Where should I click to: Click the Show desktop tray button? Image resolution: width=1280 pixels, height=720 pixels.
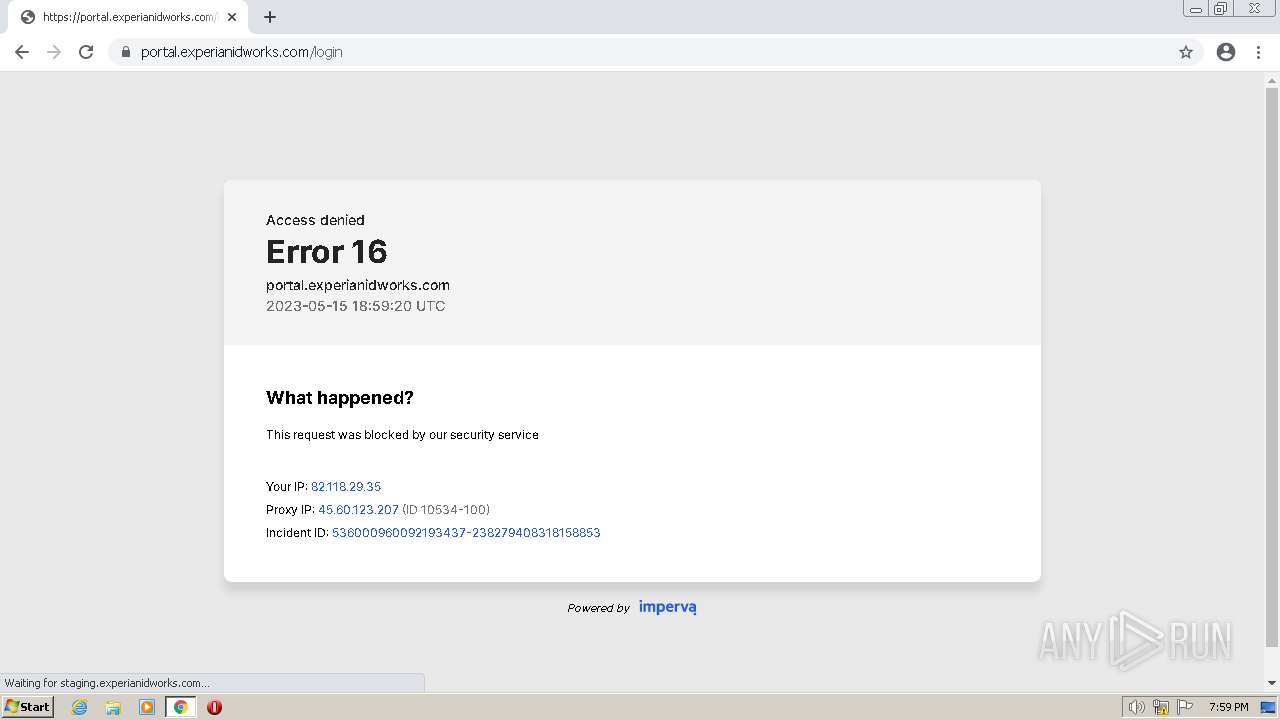(1269, 707)
